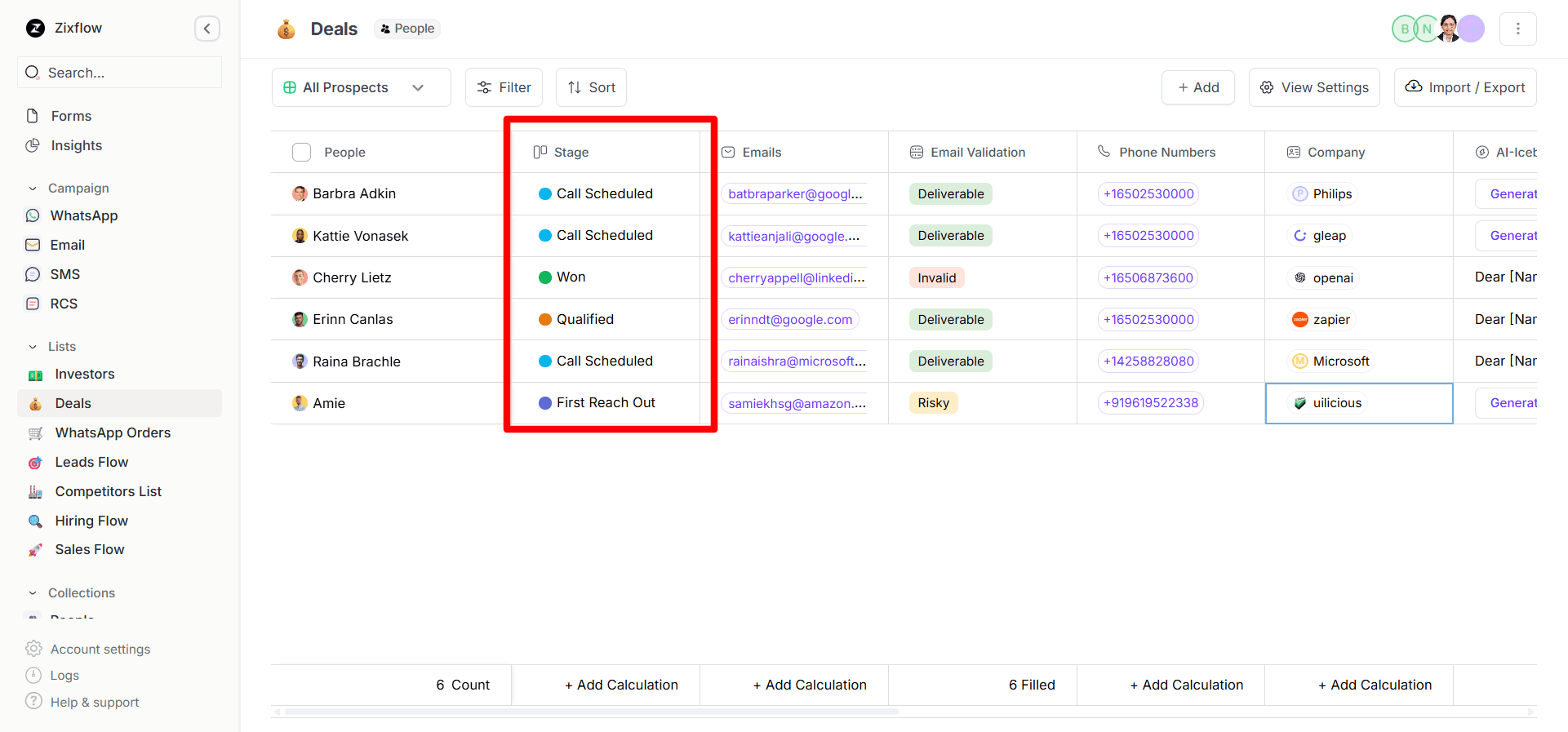Screen dimensions: 1568x732
Task: Collapse the Campaign section
Action: 33,189
